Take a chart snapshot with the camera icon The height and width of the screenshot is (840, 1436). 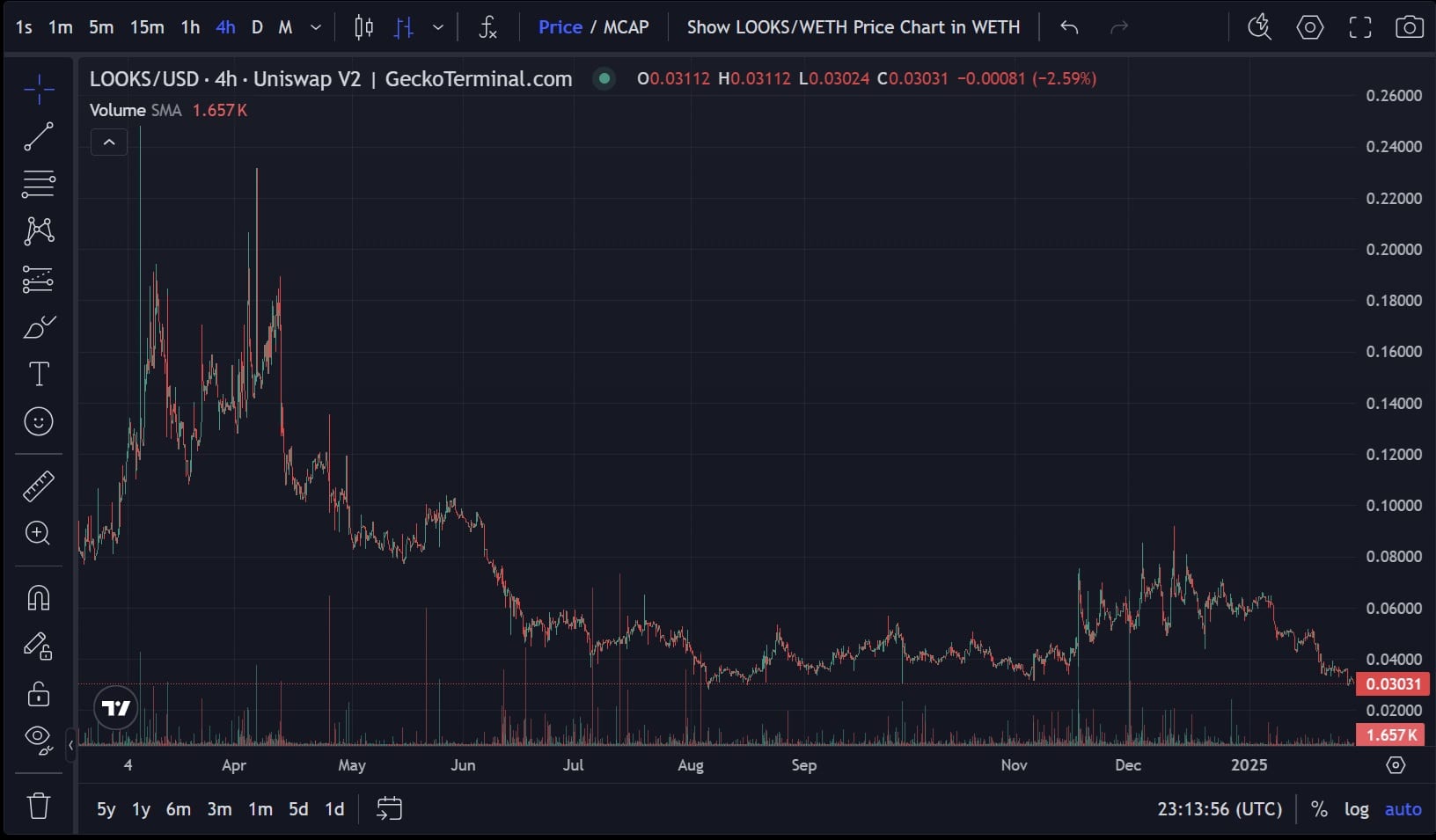click(x=1410, y=27)
